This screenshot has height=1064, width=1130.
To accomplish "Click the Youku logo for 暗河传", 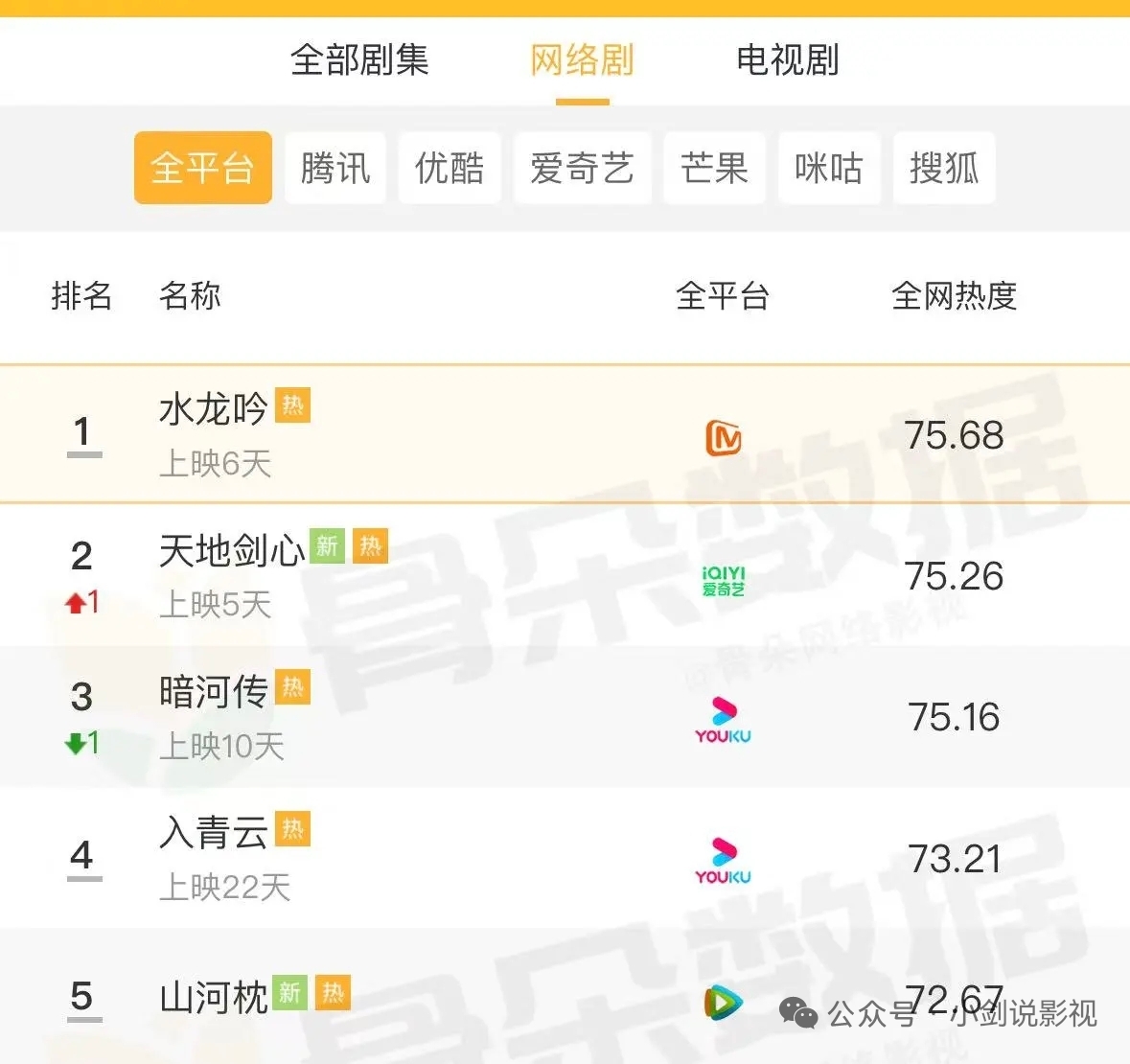I will (724, 721).
